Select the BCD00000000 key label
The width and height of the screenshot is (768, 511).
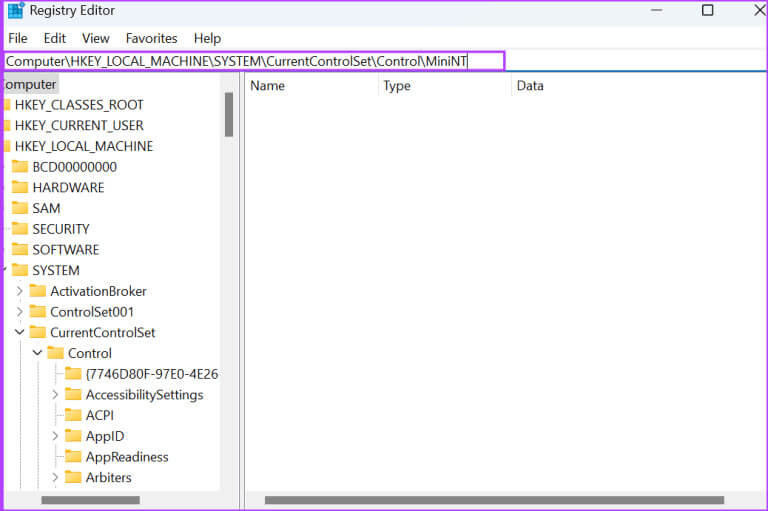[74, 167]
